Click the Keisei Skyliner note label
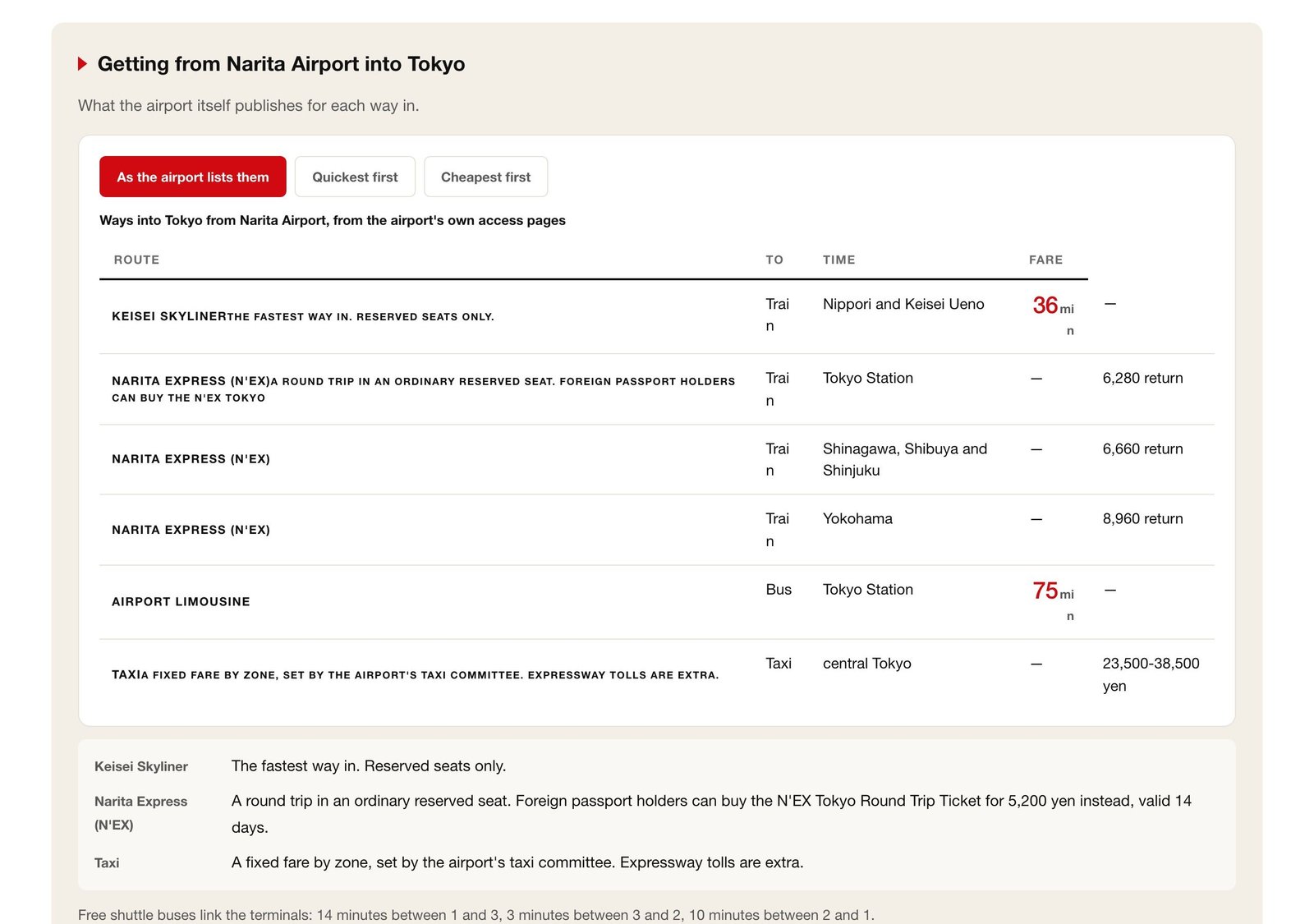This screenshot has height=924, width=1314. point(141,766)
